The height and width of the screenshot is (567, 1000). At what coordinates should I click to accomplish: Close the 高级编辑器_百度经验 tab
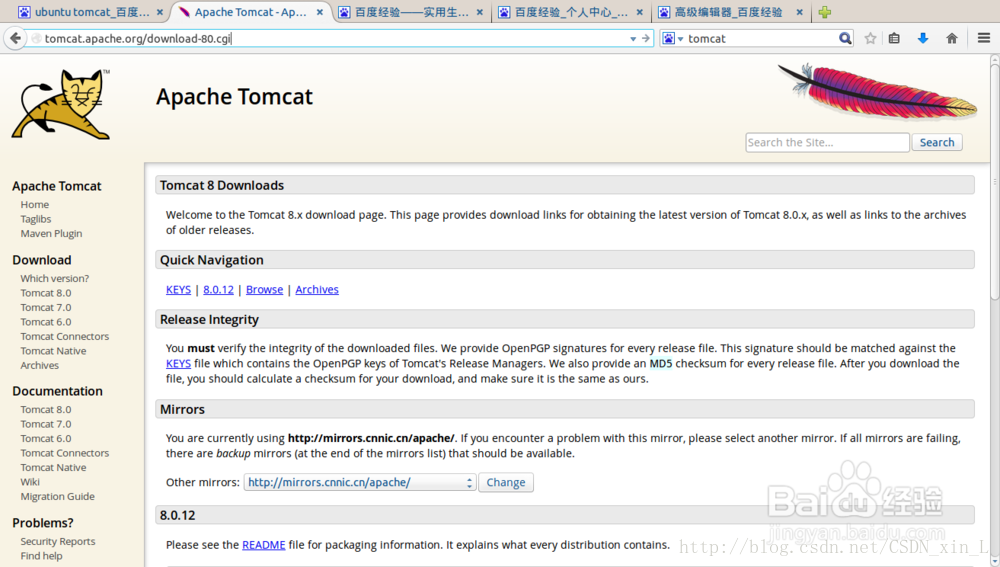[799, 12]
